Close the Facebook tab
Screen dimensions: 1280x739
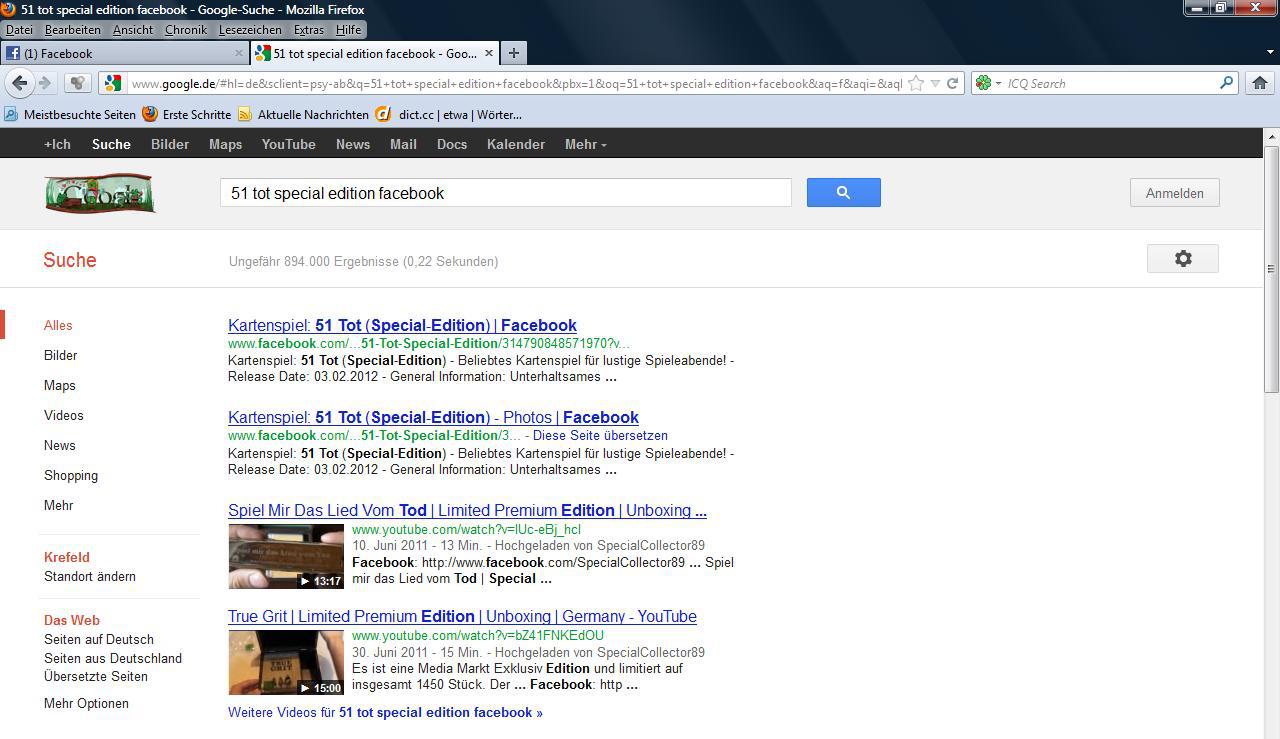click(239, 53)
